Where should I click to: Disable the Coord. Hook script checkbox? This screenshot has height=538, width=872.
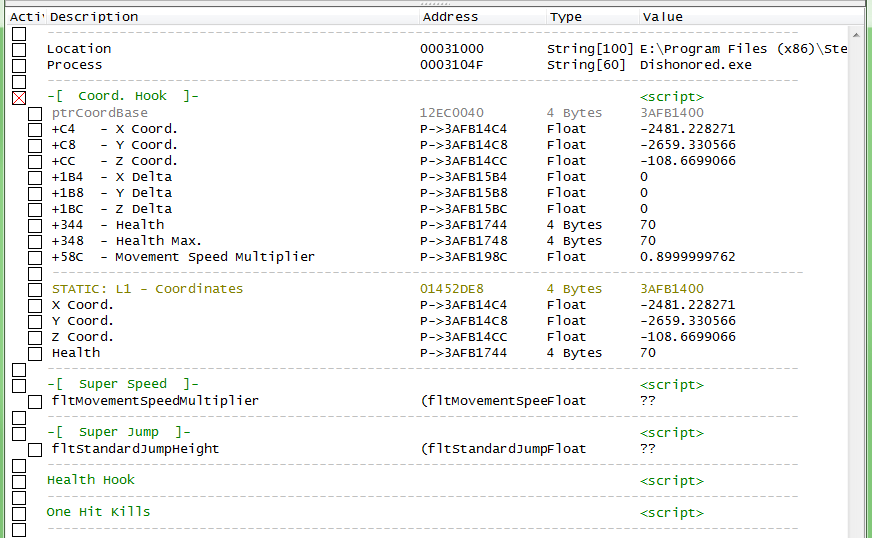(x=19, y=98)
